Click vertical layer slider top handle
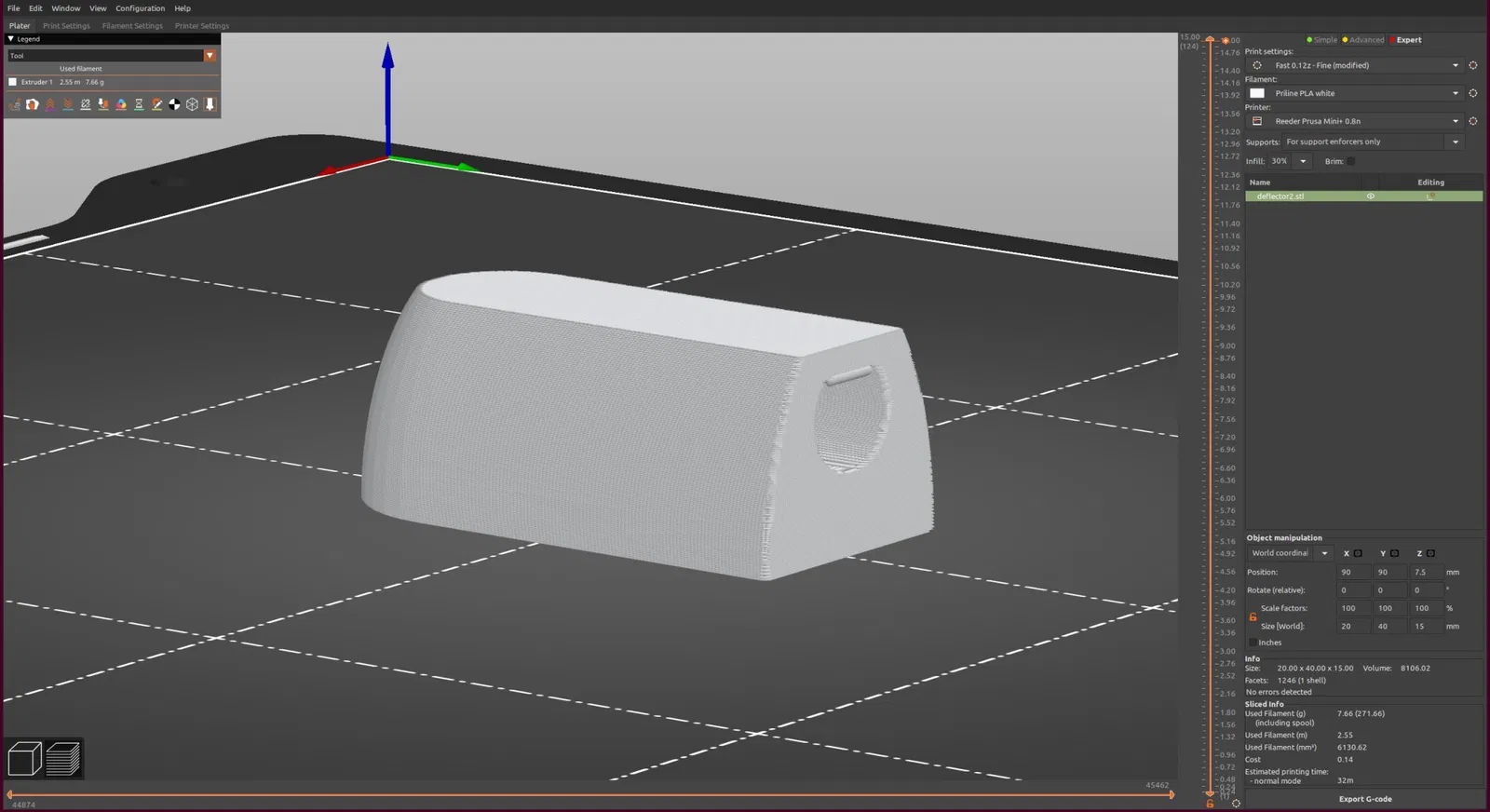This screenshot has height=812, width=1490. click(1210, 40)
